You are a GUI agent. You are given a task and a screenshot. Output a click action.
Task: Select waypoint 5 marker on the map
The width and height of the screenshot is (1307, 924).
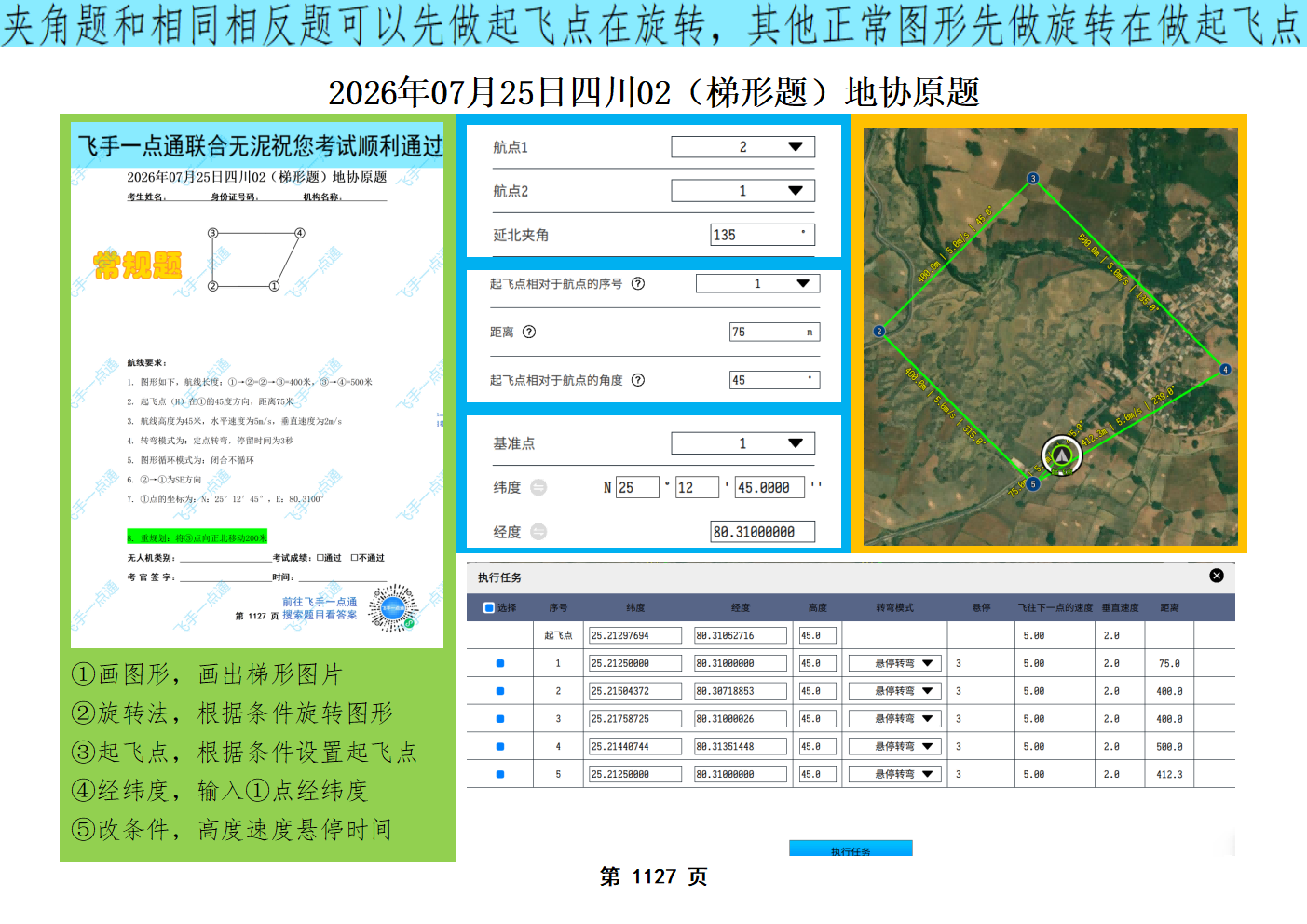[1033, 484]
